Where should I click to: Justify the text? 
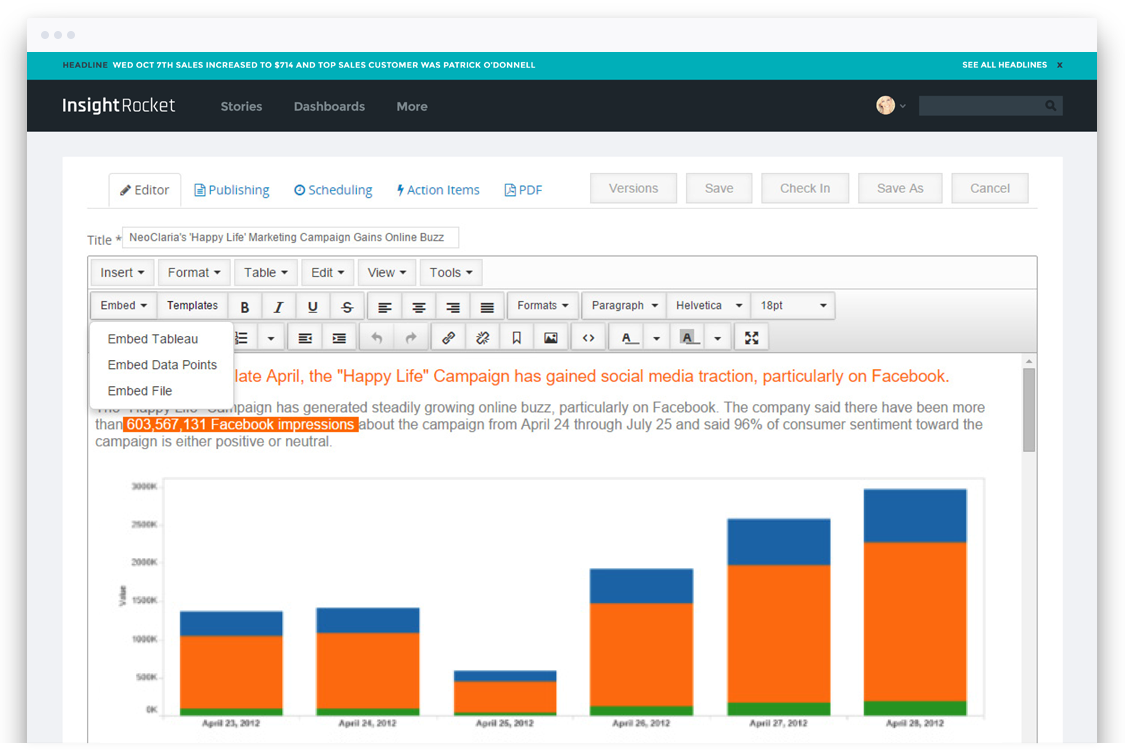(x=486, y=306)
